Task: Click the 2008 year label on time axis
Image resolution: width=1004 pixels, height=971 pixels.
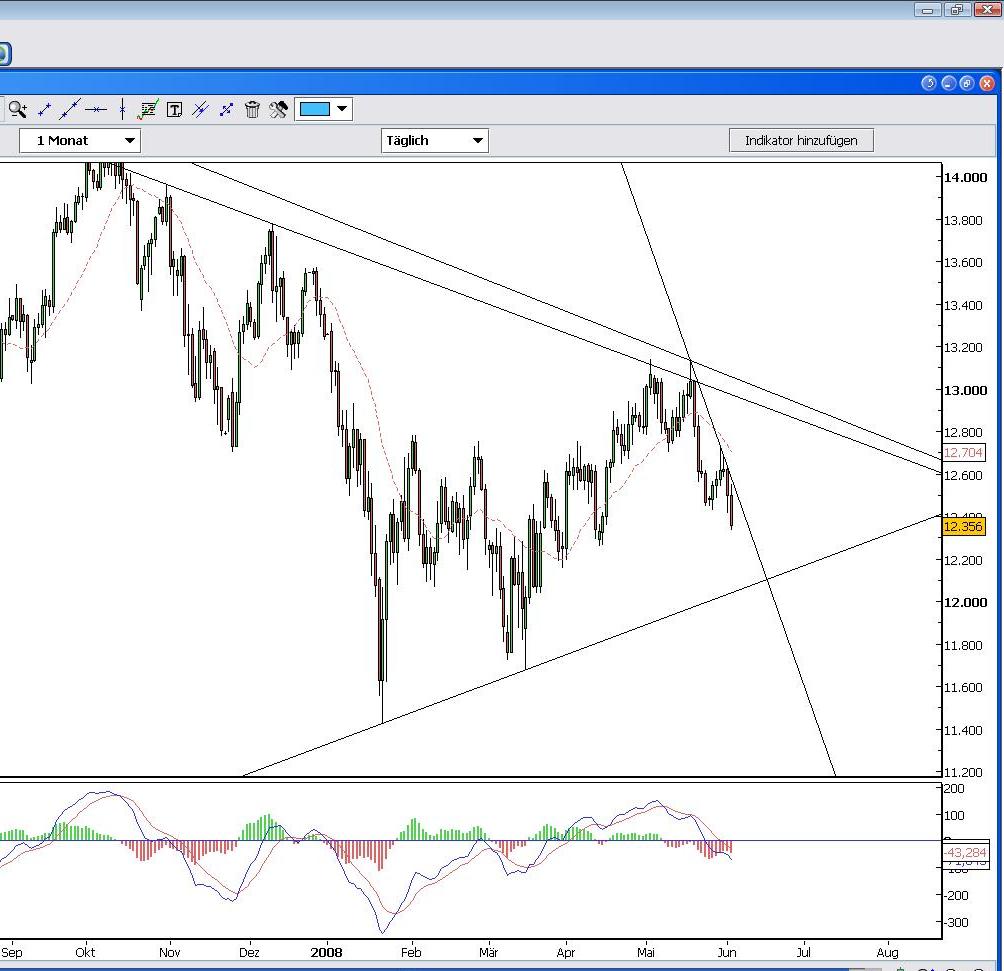Action: point(327,952)
